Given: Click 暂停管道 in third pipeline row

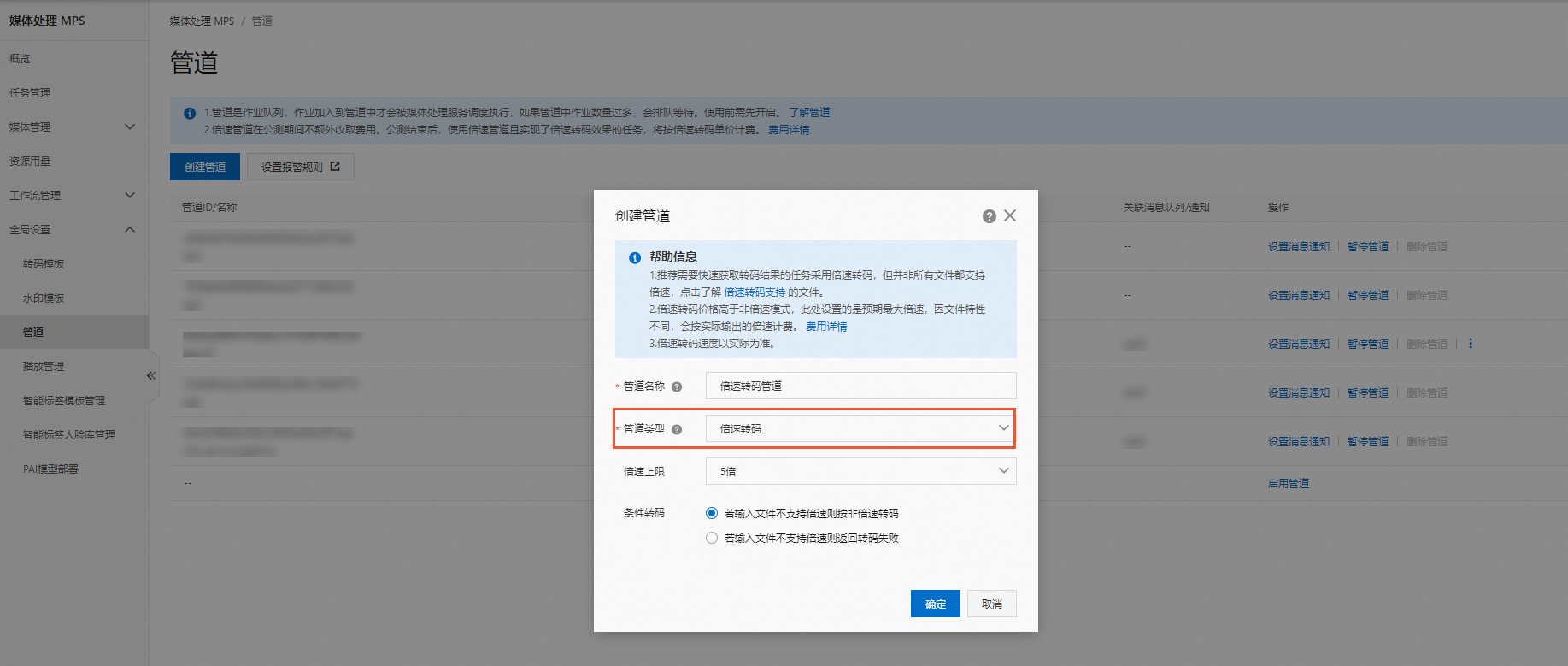Looking at the screenshot, I should pyautogui.click(x=1368, y=344).
